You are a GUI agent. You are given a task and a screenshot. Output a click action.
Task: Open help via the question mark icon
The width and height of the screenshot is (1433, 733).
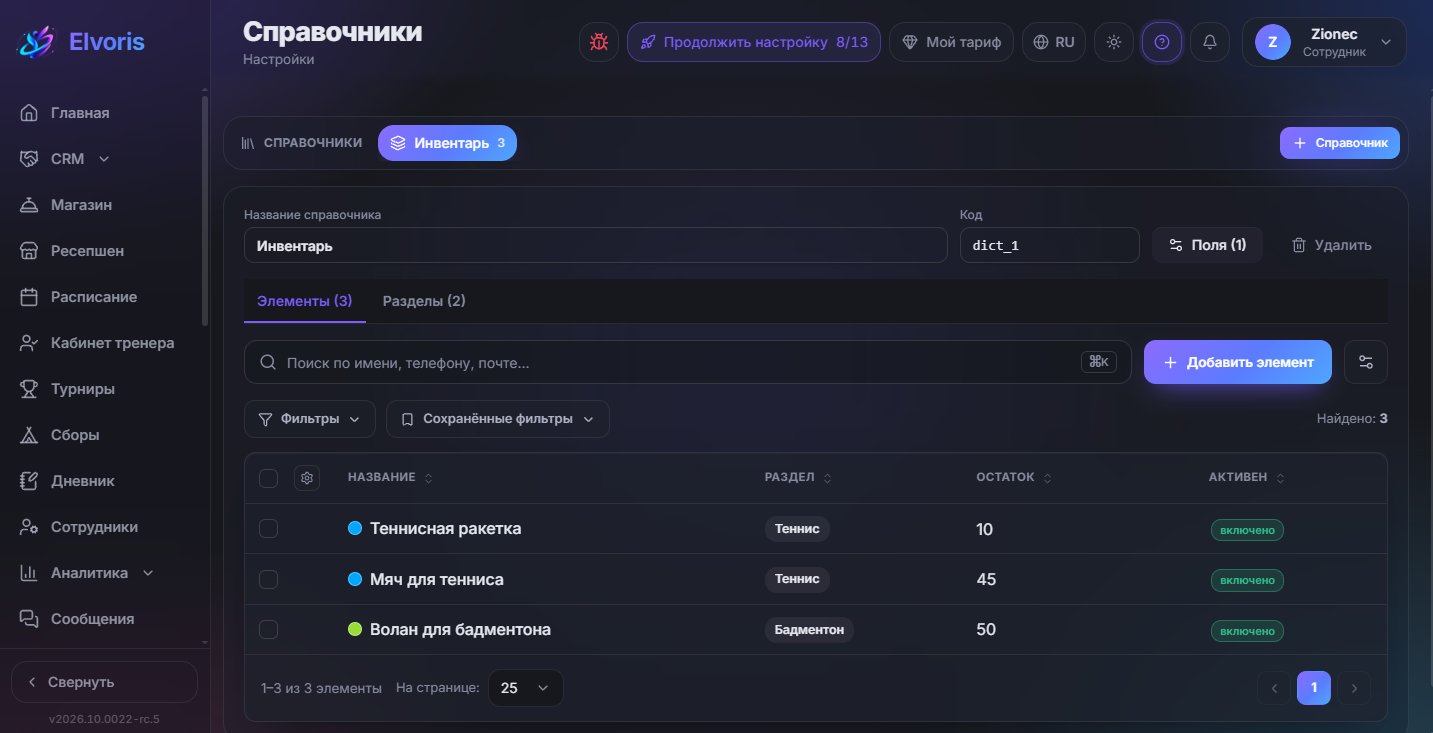(x=1162, y=42)
